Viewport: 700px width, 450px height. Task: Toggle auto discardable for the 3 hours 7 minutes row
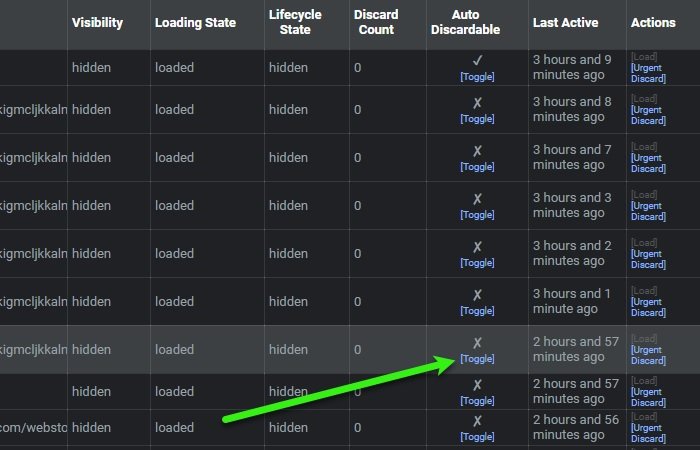point(477,167)
